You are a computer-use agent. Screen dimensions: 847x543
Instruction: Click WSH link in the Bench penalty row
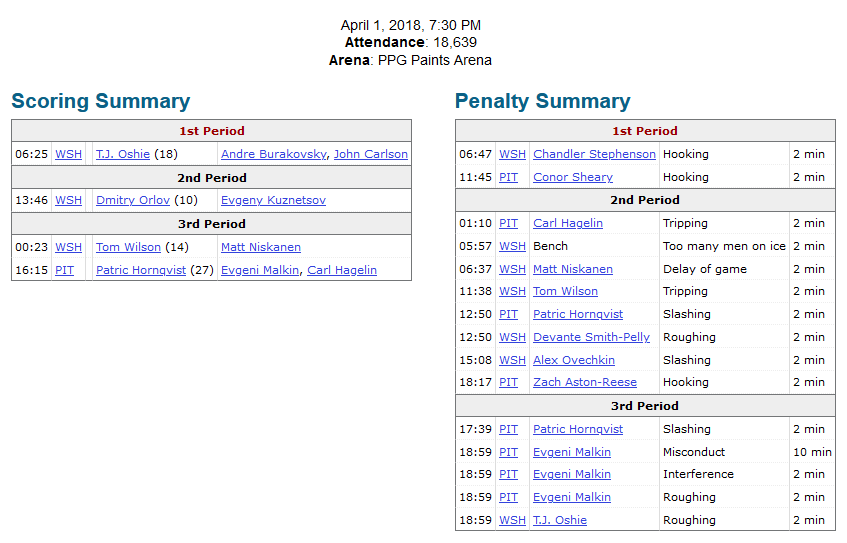pos(512,246)
